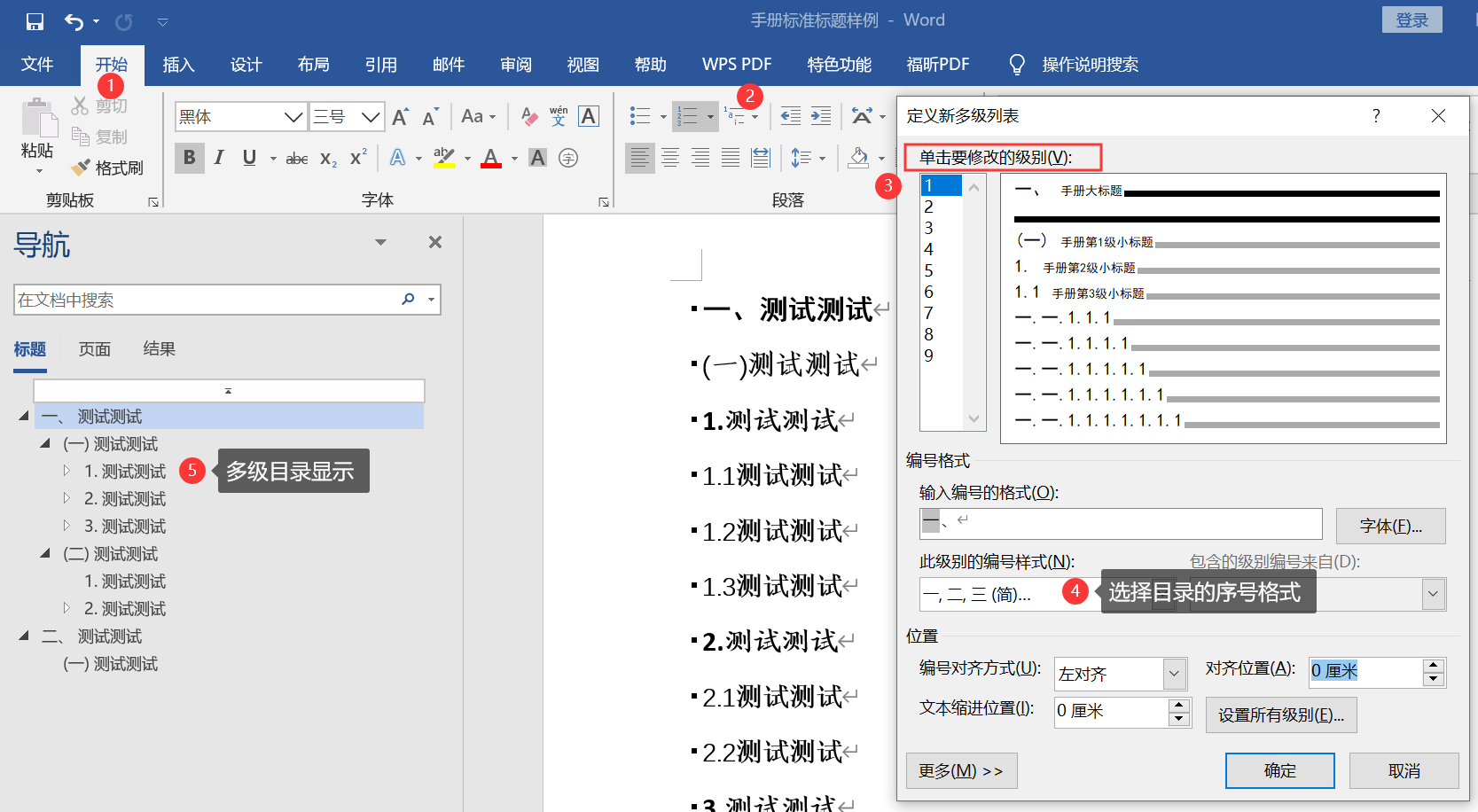Click the 确定 button
Viewport: 1478px width, 812px height.
pyautogui.click(x=1280, y=770)
